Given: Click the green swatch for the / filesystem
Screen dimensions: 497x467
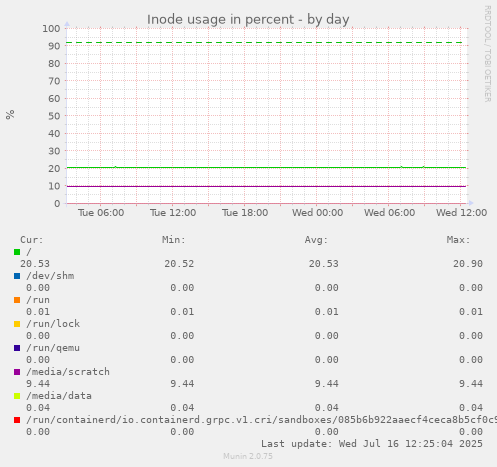Looking at the screenshot, I should coord(17,252).
